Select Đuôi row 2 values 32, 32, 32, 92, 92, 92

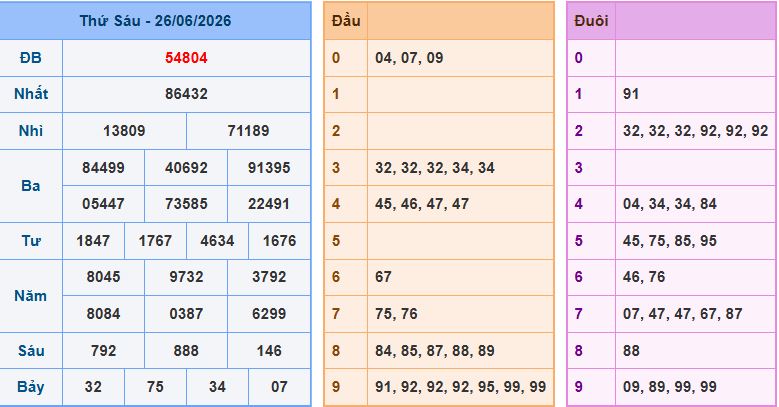(x=696, y=131)
